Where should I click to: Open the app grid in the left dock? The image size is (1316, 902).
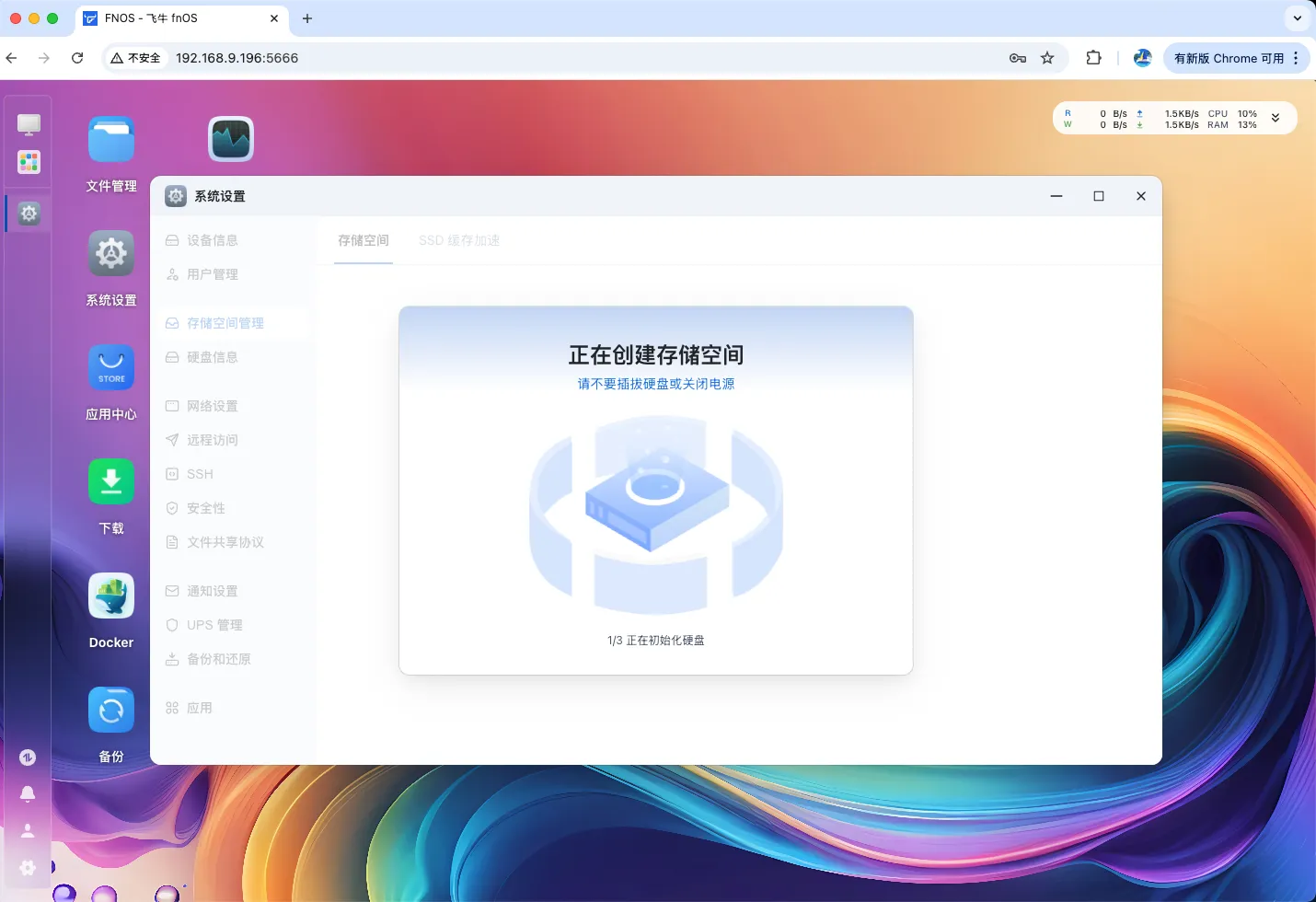pyautogui.click(x=29, y=162)
